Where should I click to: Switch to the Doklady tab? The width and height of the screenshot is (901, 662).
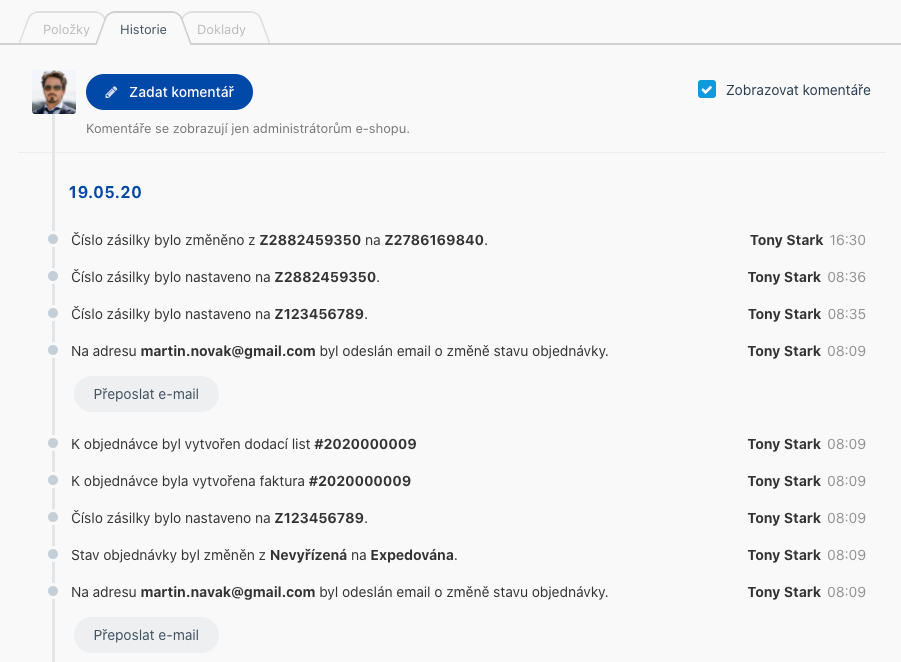coord(221,29)
